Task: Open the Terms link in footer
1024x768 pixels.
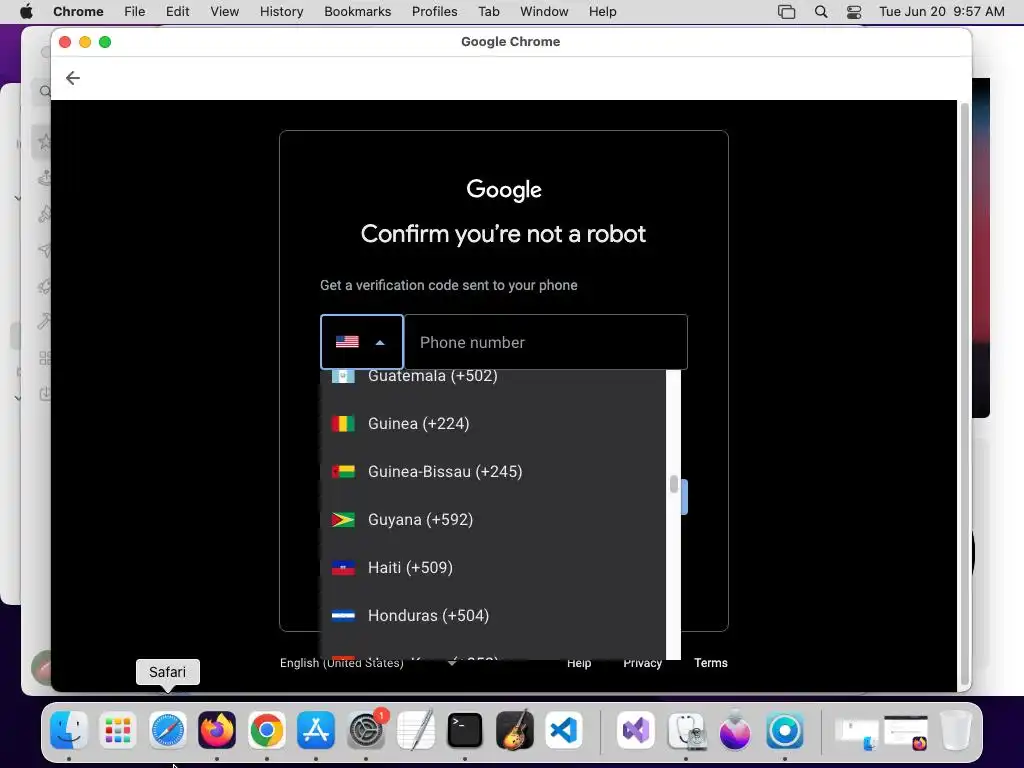Action: coord(711,663)
